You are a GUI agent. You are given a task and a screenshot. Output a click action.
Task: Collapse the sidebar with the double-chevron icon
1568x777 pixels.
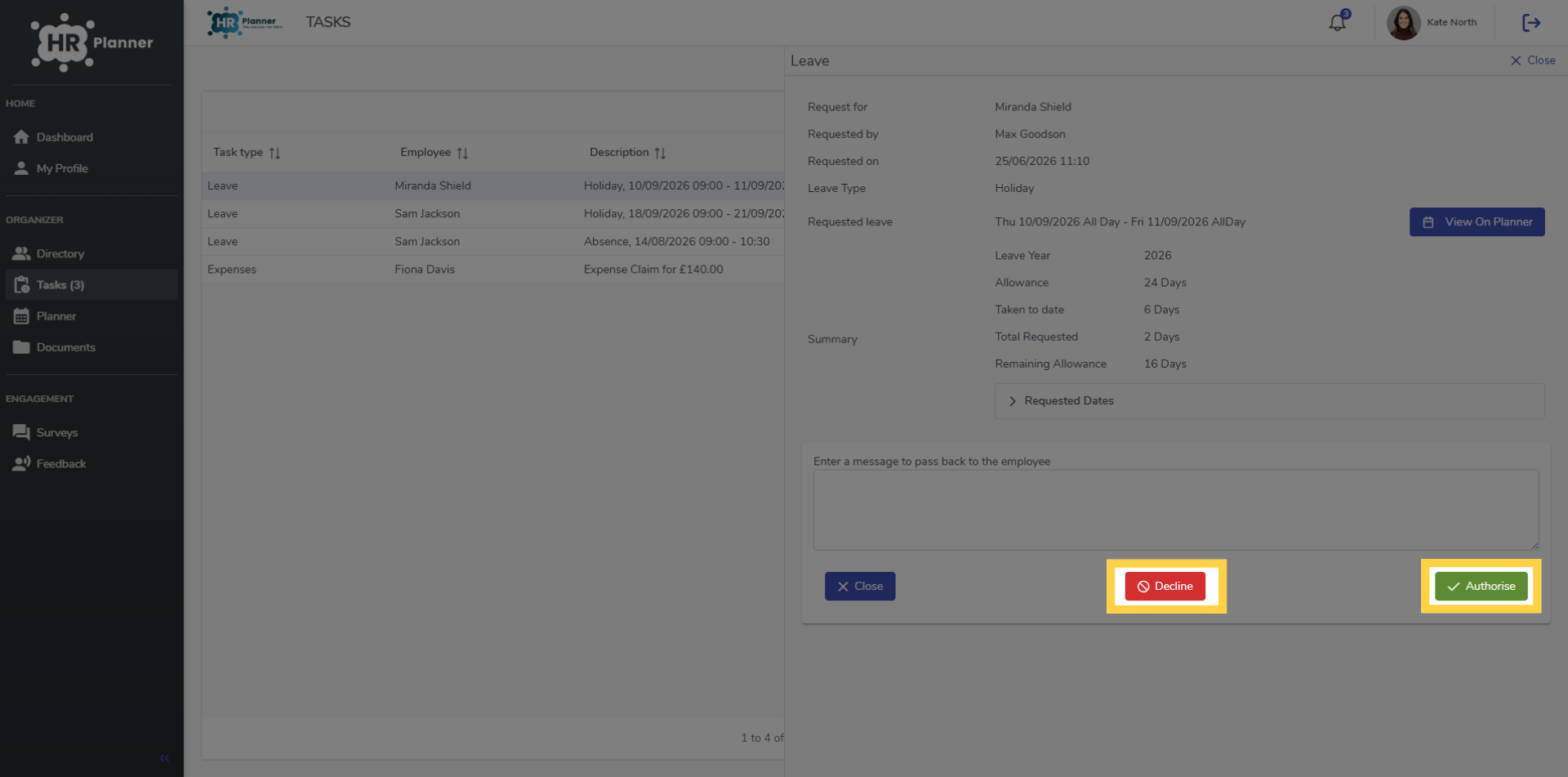(164, 758)
